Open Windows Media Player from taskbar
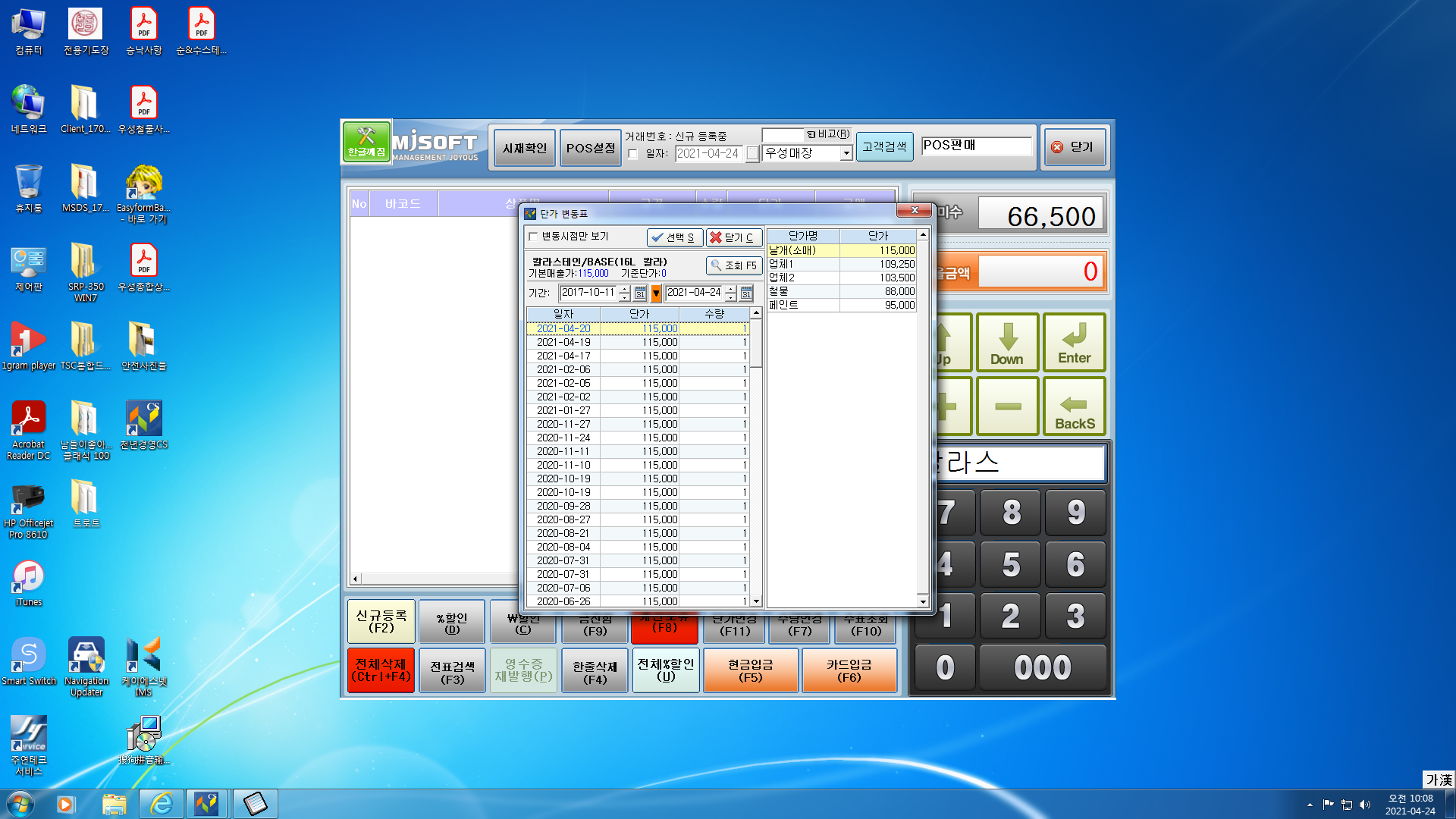Screen dimensions: 1456x819 click(x=66, y=804)
